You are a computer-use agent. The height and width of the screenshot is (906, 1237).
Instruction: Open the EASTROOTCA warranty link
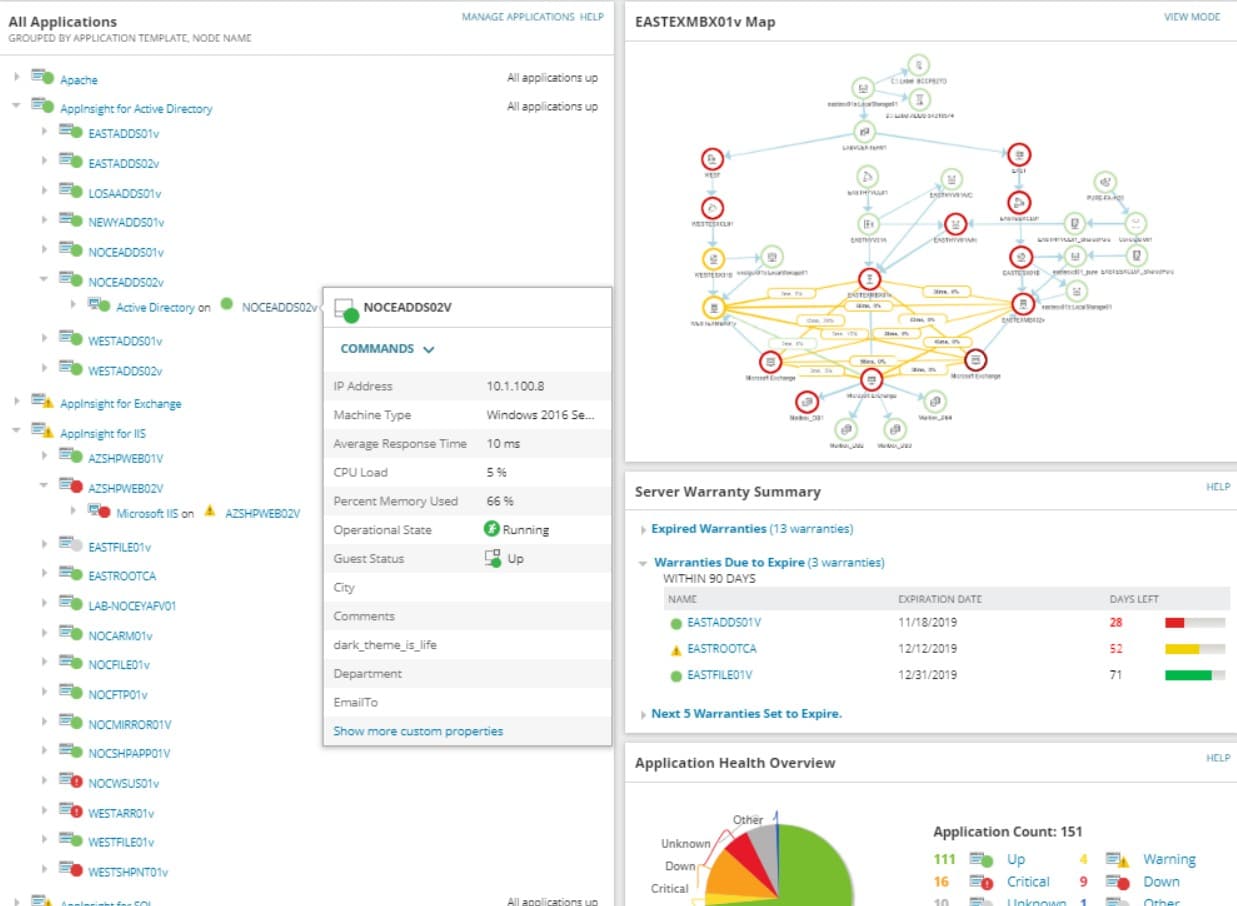[x=722, y=649]
